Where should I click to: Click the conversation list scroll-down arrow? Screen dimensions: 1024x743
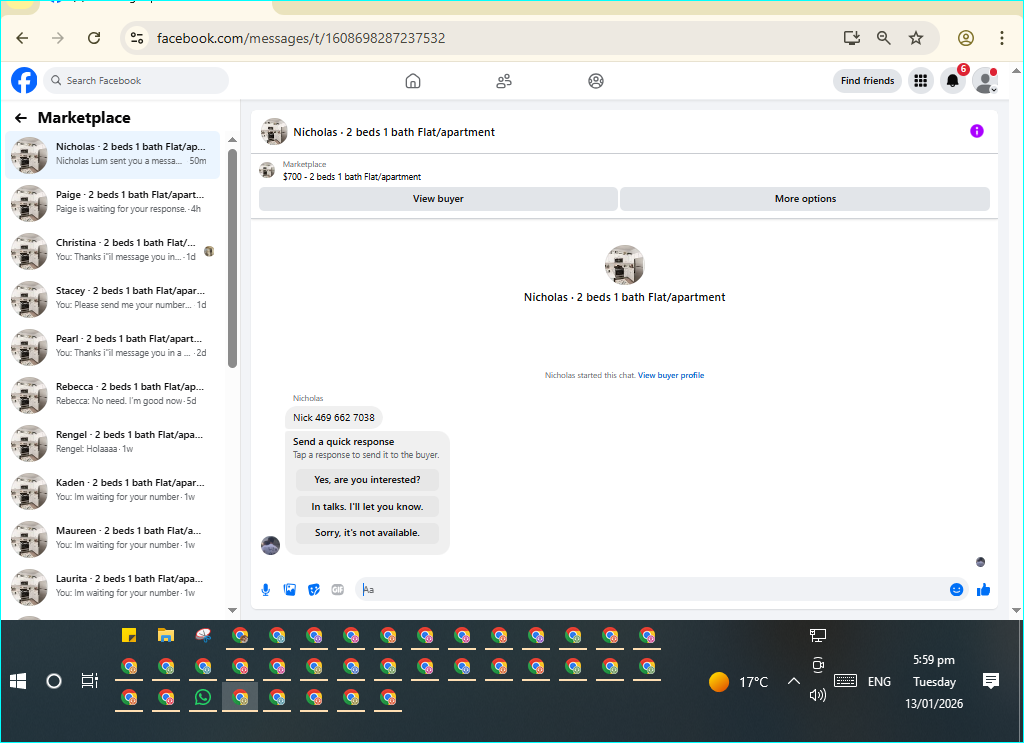(232, 610)
